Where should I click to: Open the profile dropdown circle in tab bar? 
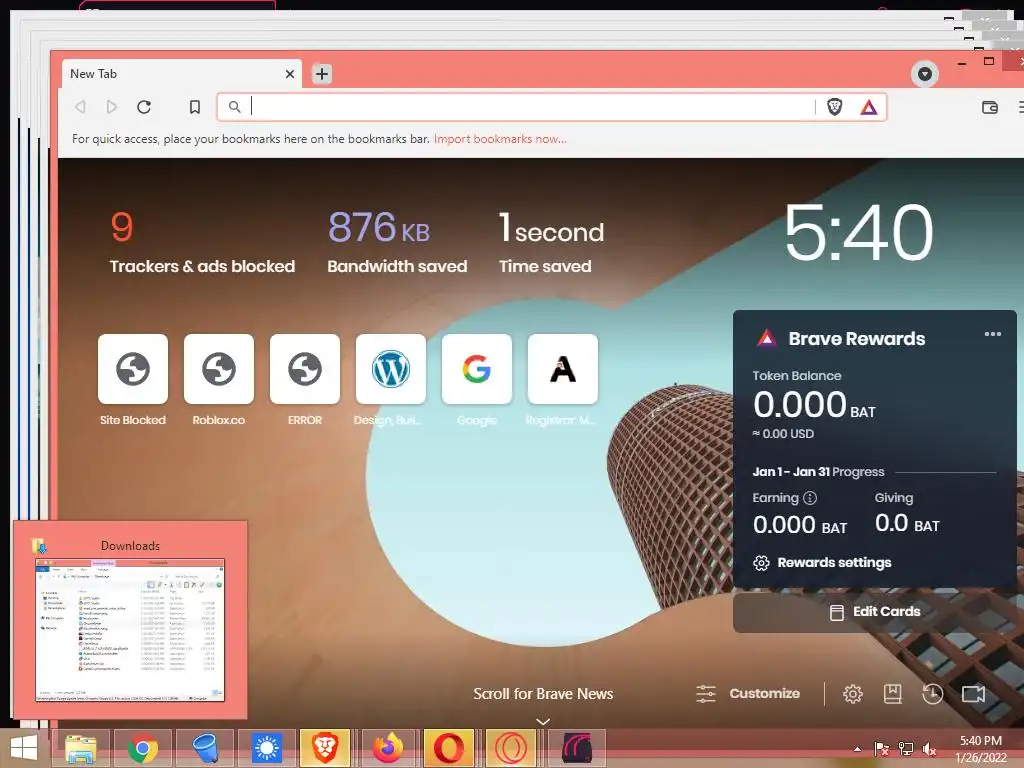click(x=925, y=74)
